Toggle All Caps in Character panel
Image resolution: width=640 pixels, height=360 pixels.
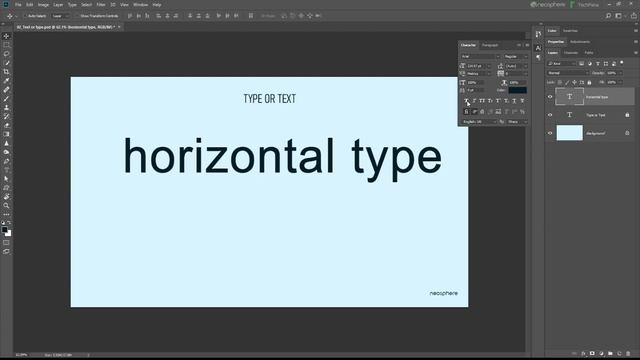click(482, 101)
